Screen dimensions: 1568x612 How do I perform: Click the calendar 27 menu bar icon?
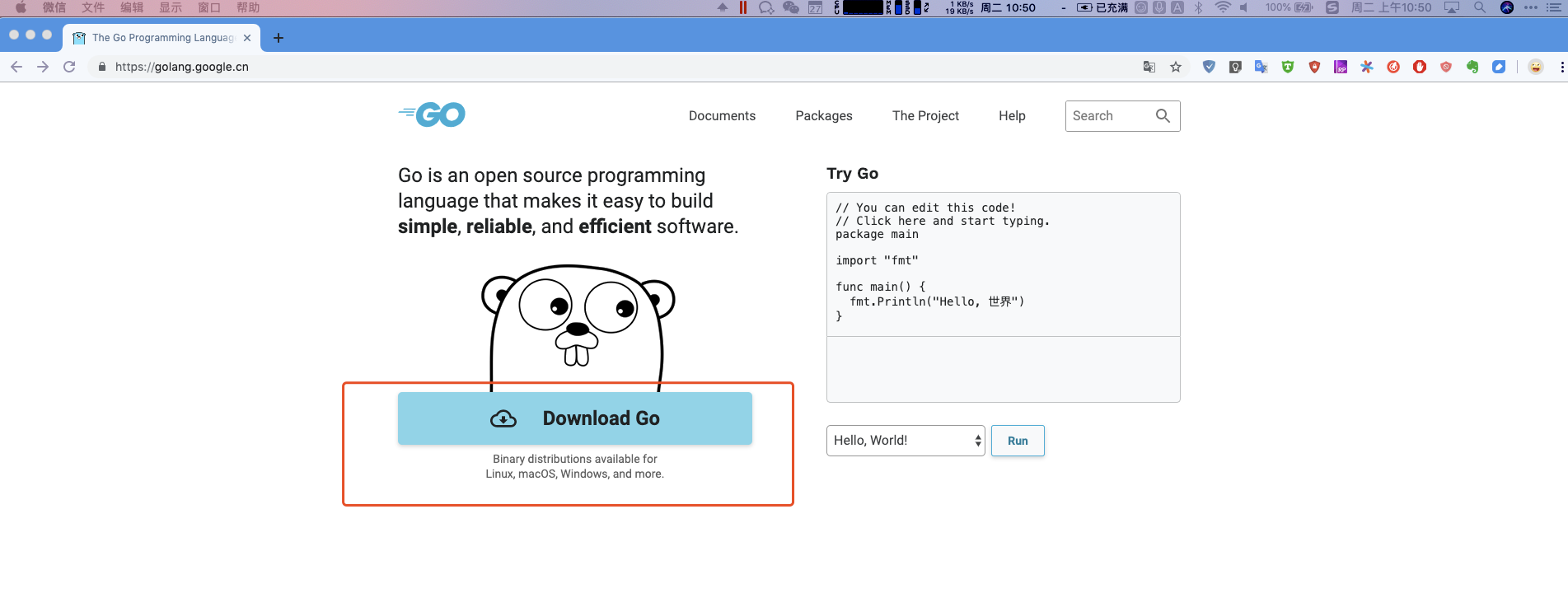pos(815,7)
